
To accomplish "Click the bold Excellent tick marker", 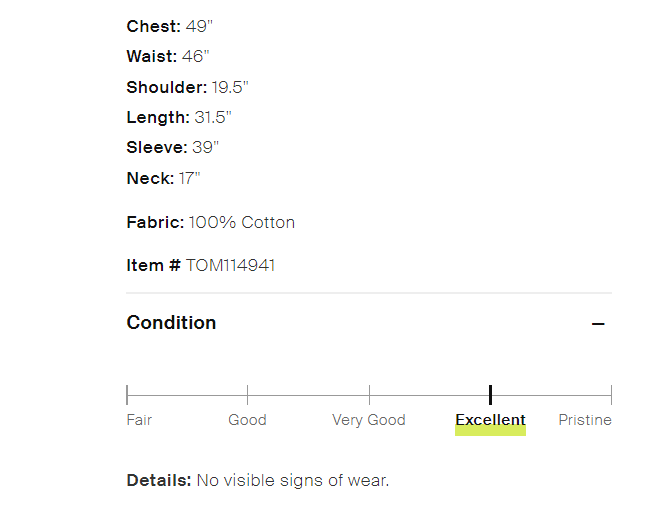I will 490,395.
